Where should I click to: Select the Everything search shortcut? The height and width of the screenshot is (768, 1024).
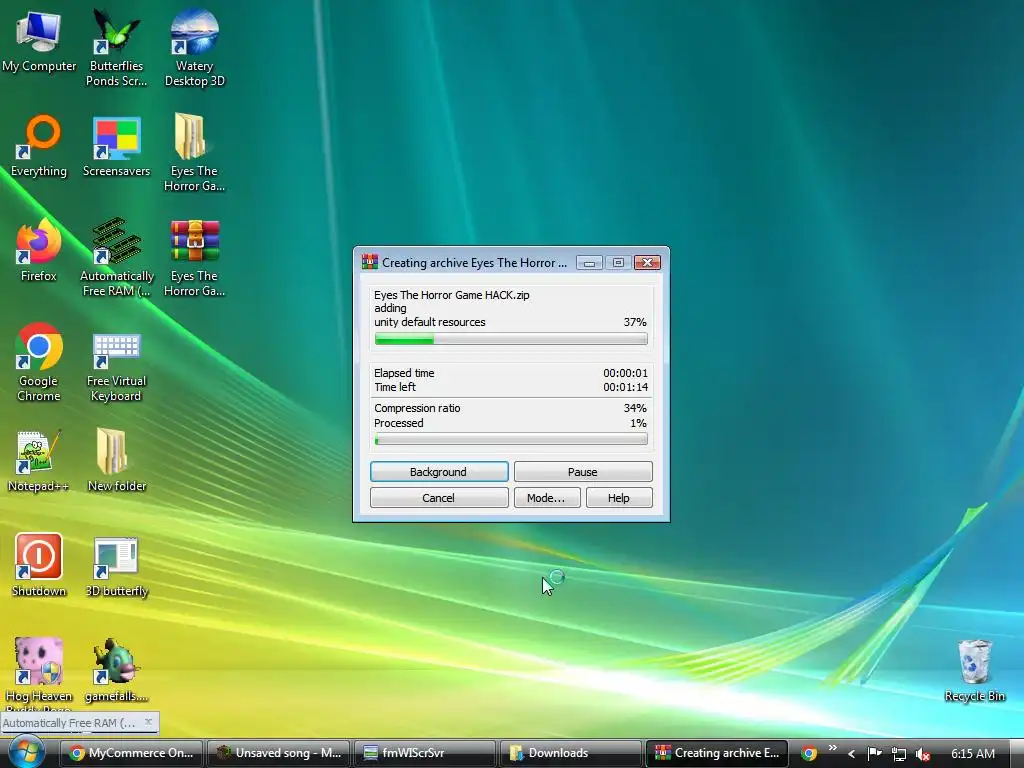click(x=39, y=146)
